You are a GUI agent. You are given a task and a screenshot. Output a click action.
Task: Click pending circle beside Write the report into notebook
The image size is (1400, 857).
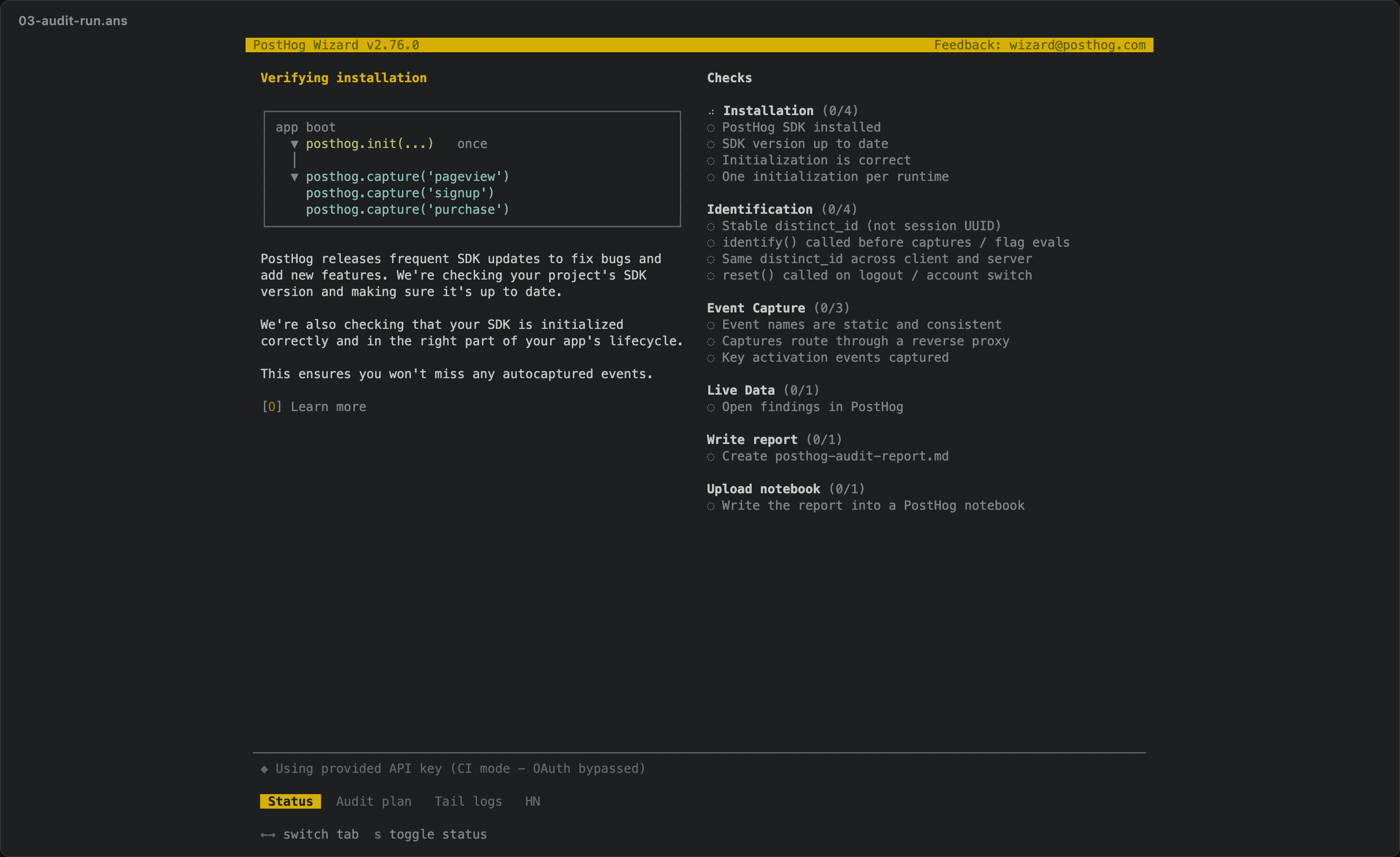pos(711,506)
